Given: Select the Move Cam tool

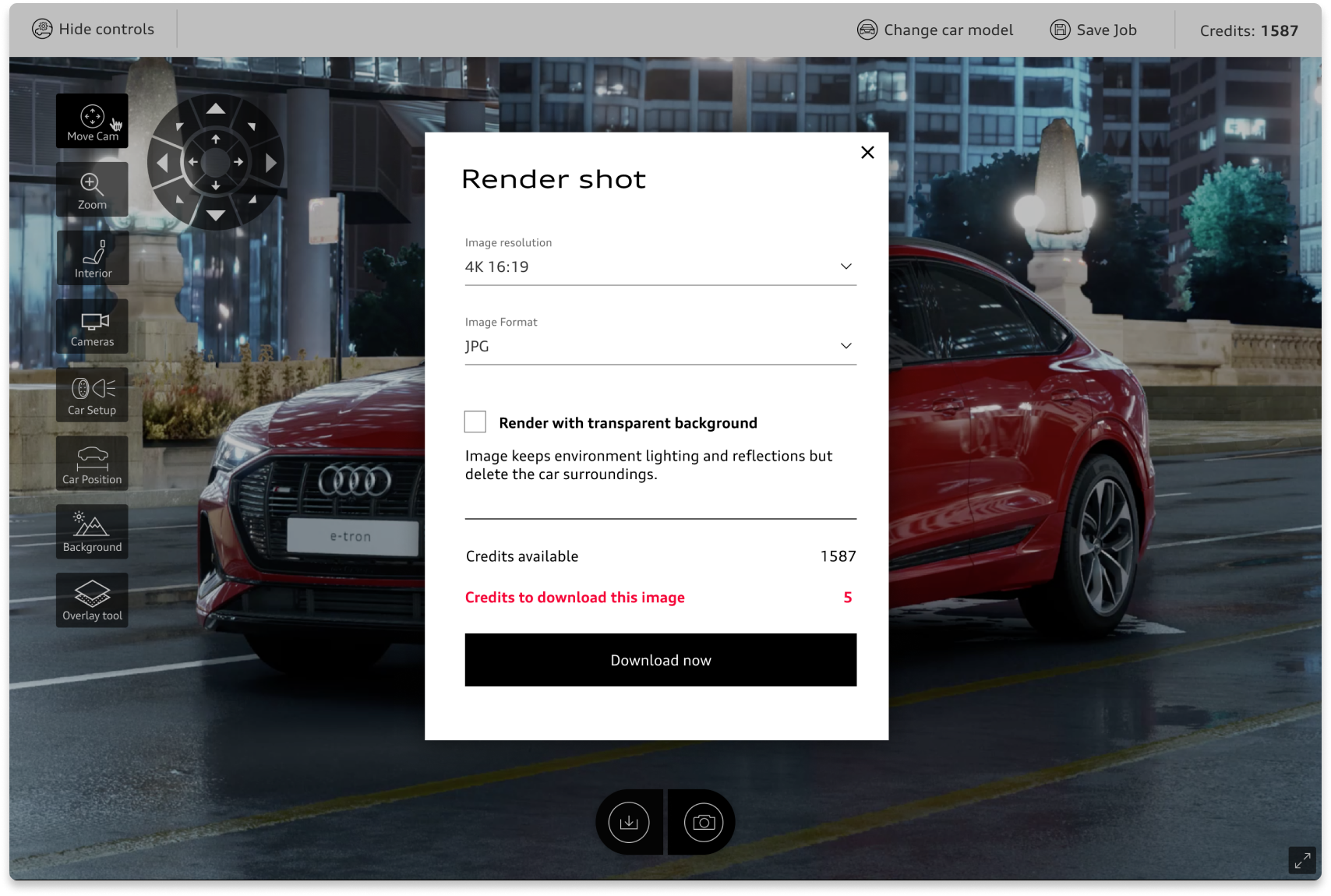Looking at the screenshot, I should click(92, 121).
